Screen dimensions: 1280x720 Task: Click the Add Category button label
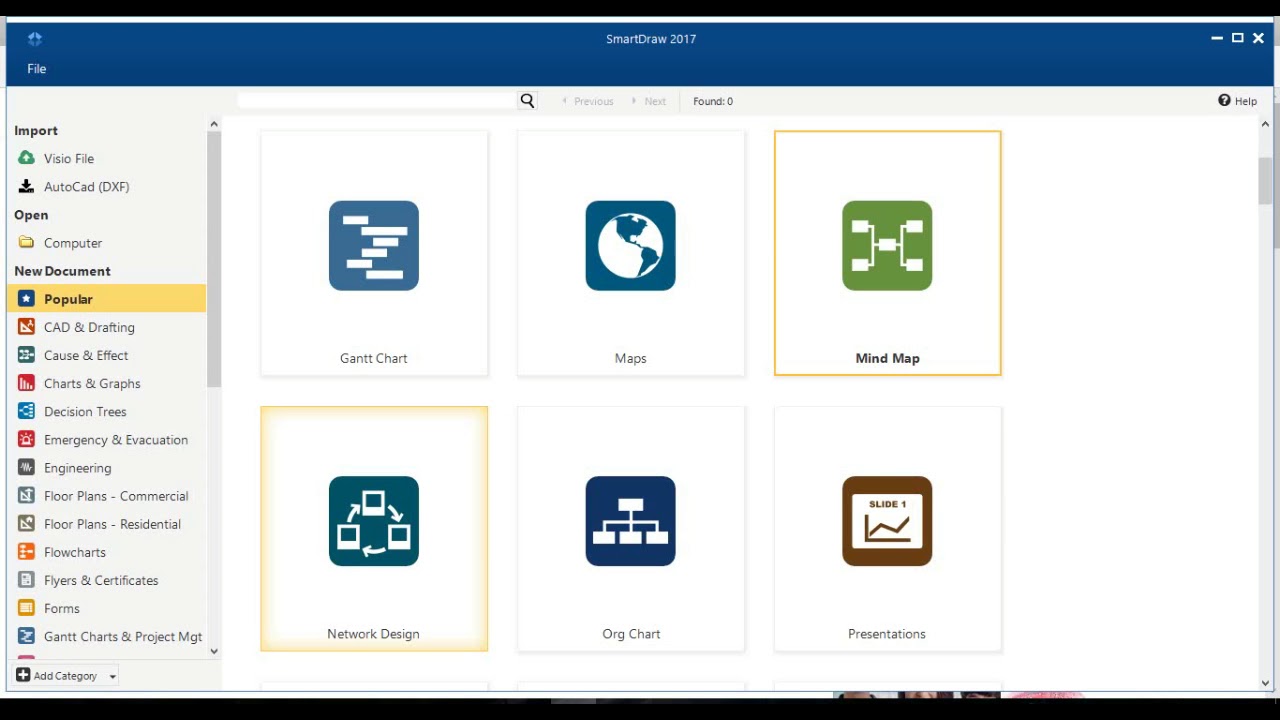pyautogui.click(x=65, y=676)
